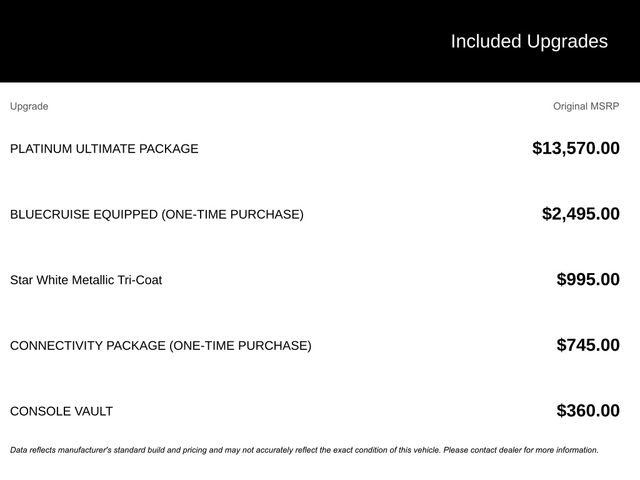Select Star White Metallic Tri-Coat upgrade
The width and height of the screenshot is (640, 480).
(86, 280)
